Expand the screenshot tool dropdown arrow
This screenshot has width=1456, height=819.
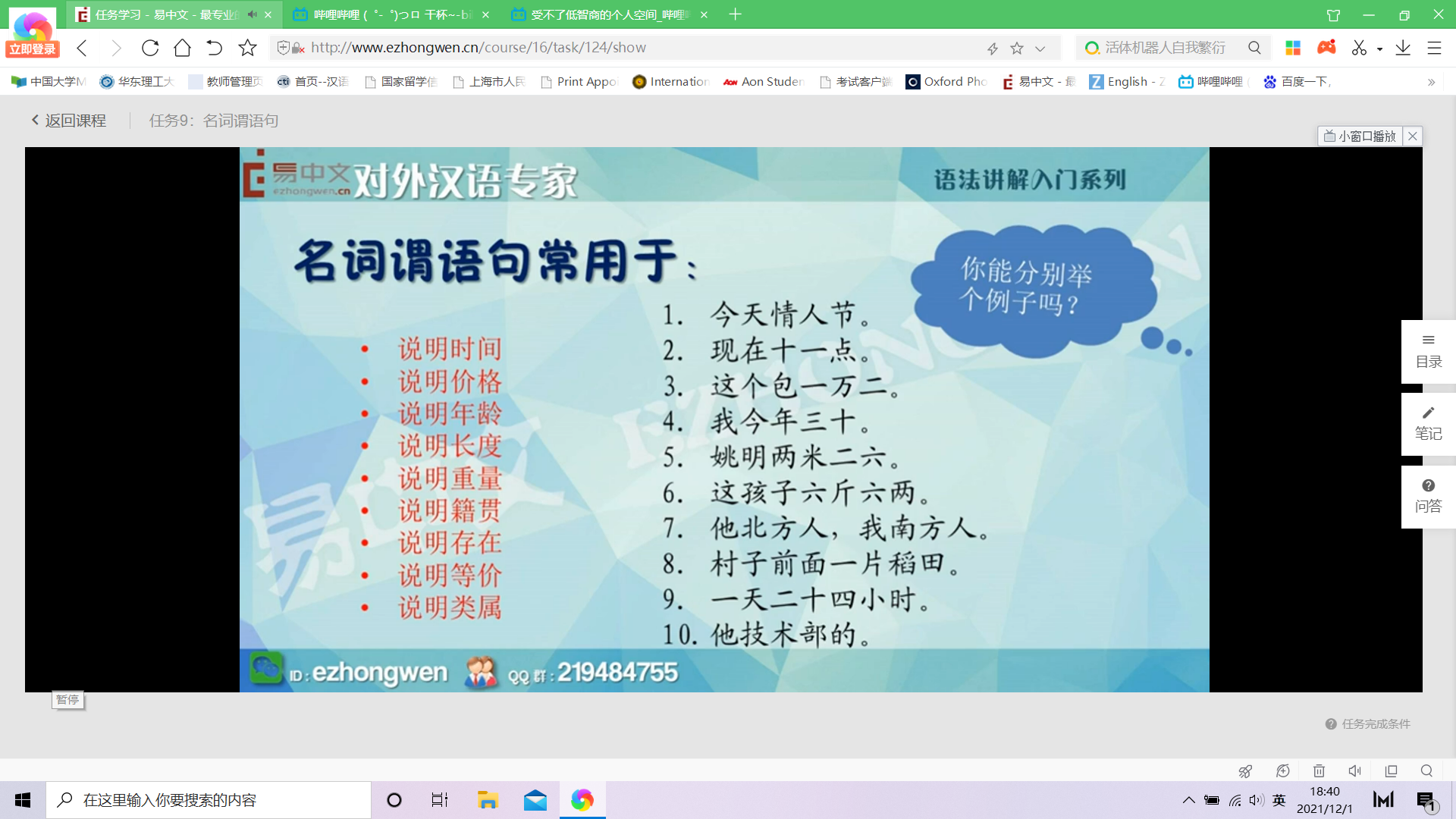click(1379, 49)
